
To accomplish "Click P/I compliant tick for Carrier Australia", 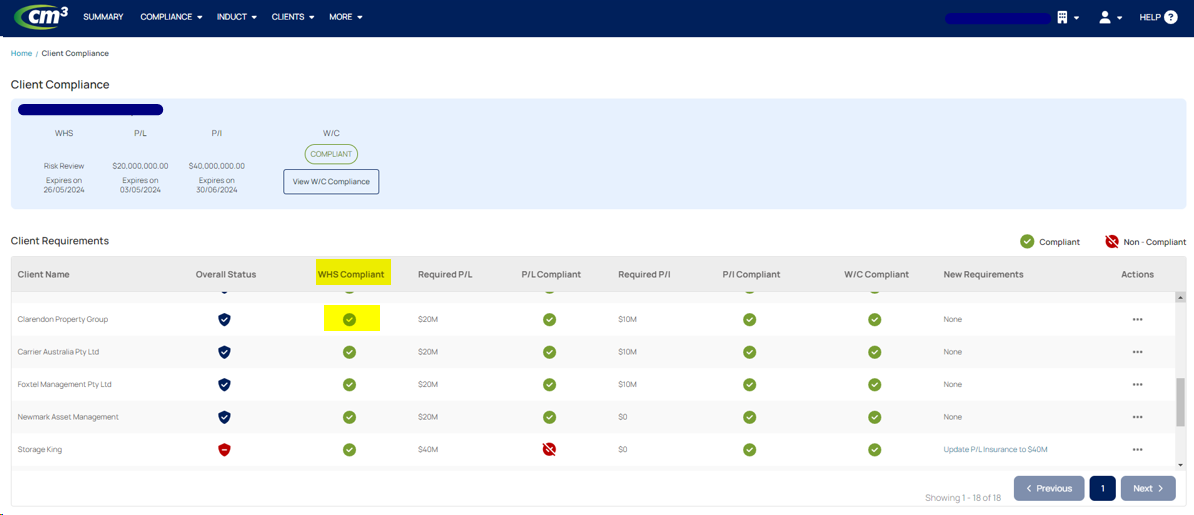I will pyautogui.click(x=750, y=352).
